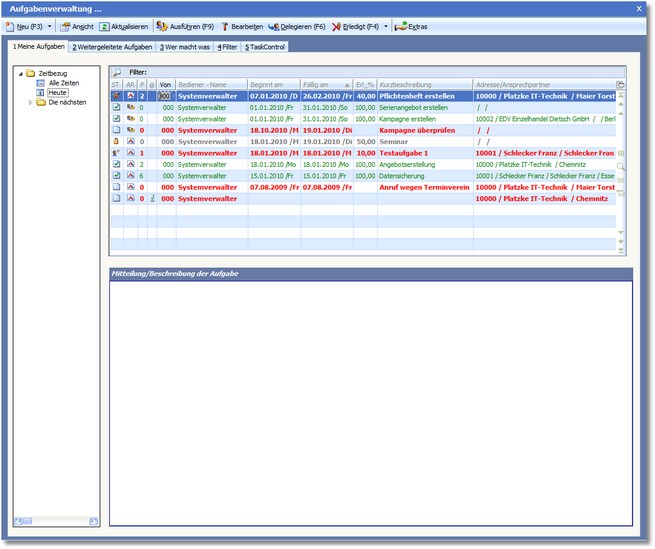Switch to the 'Weitergeleitete Aufgaben' tab
The width and height of the screenshot is (655, 549).
point(112,47)
